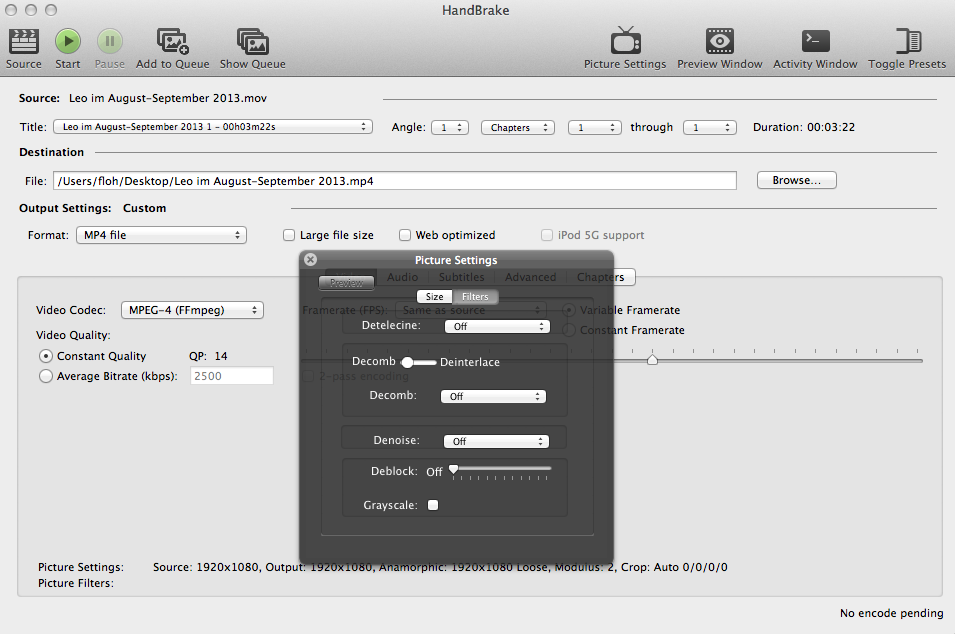The image size is (955, 634).
Task: Click the Framerate Same as source dropdown
Action: coord(471,310)
